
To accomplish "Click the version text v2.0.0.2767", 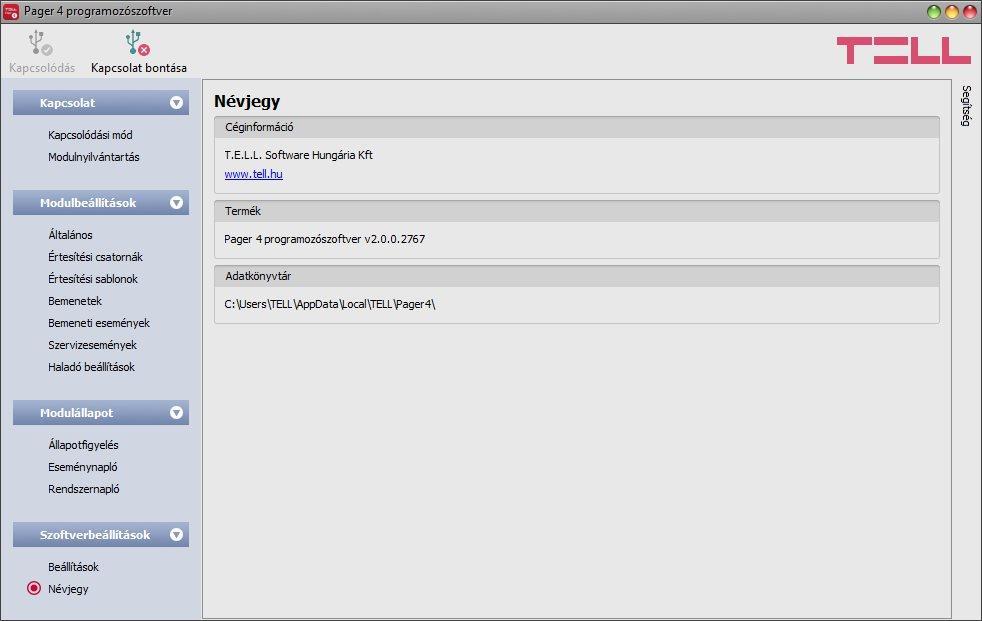I will tap(395, 239).
